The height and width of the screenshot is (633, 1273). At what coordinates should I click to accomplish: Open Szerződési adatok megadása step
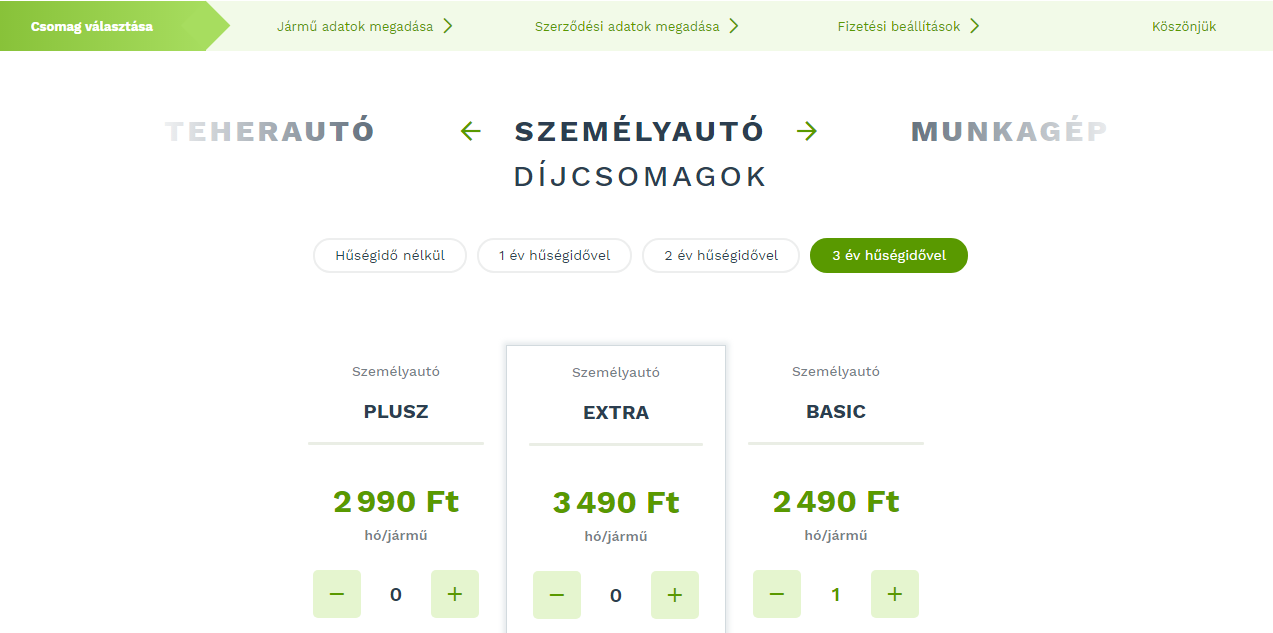(627, 26)
